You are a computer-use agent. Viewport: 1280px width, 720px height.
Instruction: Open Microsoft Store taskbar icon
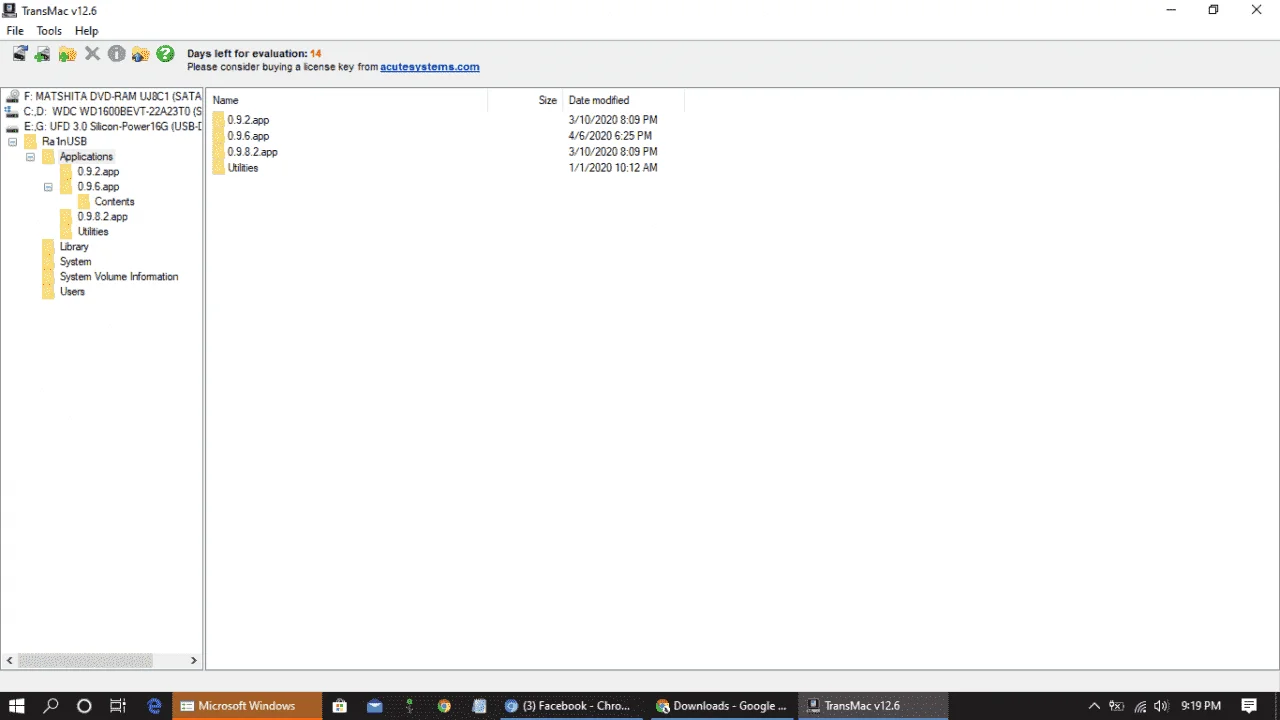click(x=340, y=706)
